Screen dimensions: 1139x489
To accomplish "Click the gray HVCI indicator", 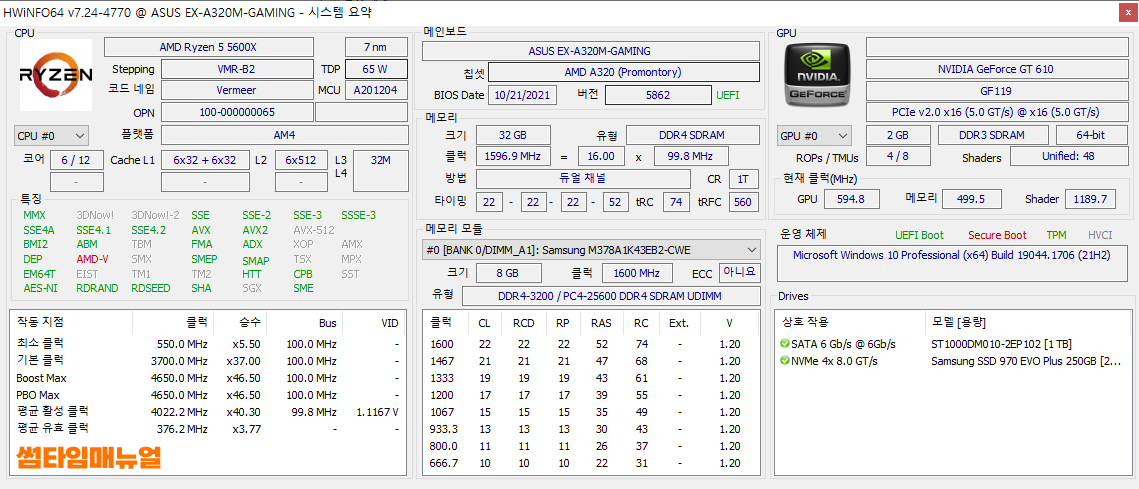I will pos(1101,235).
